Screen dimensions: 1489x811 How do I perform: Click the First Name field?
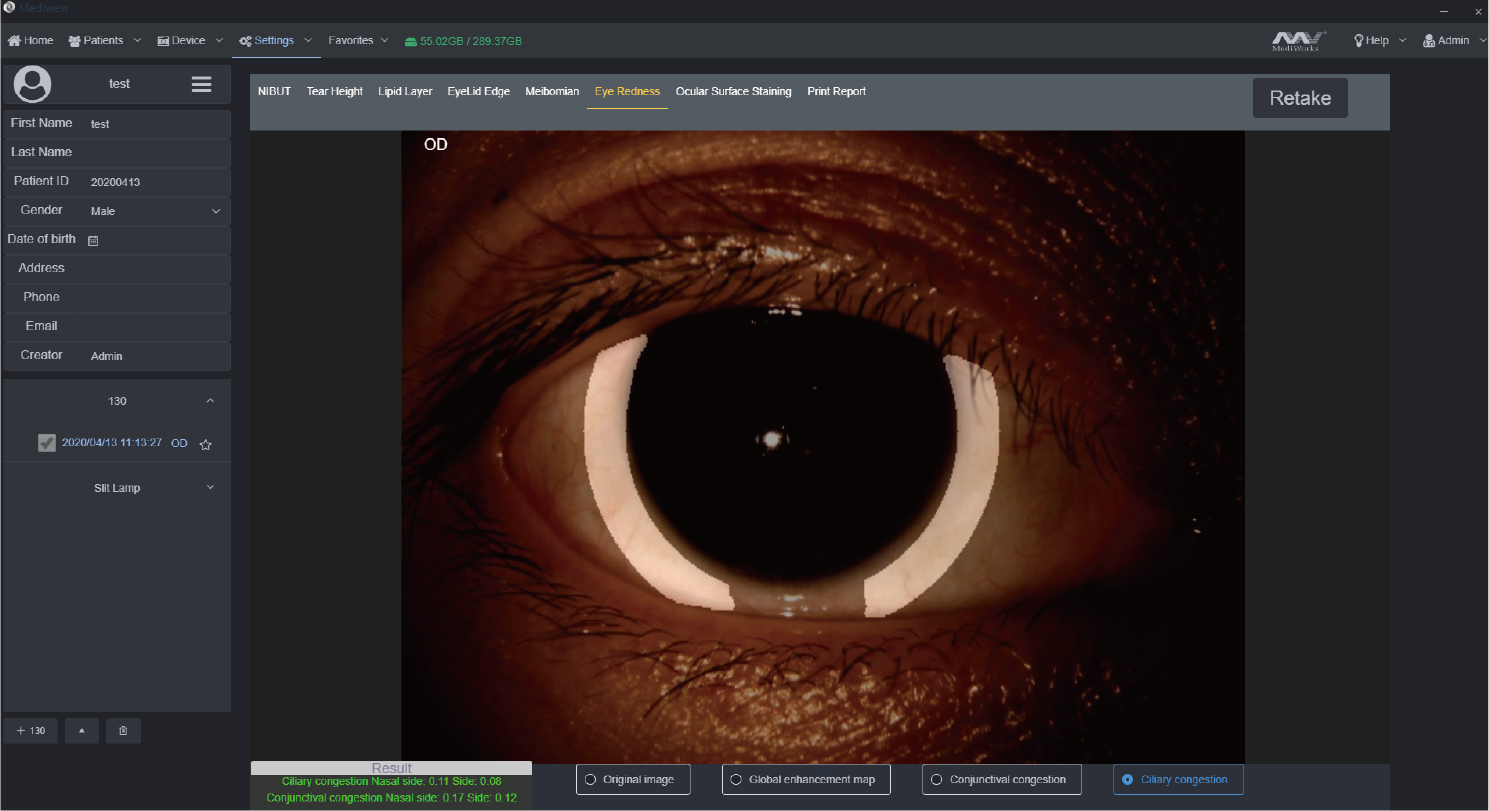156,124
